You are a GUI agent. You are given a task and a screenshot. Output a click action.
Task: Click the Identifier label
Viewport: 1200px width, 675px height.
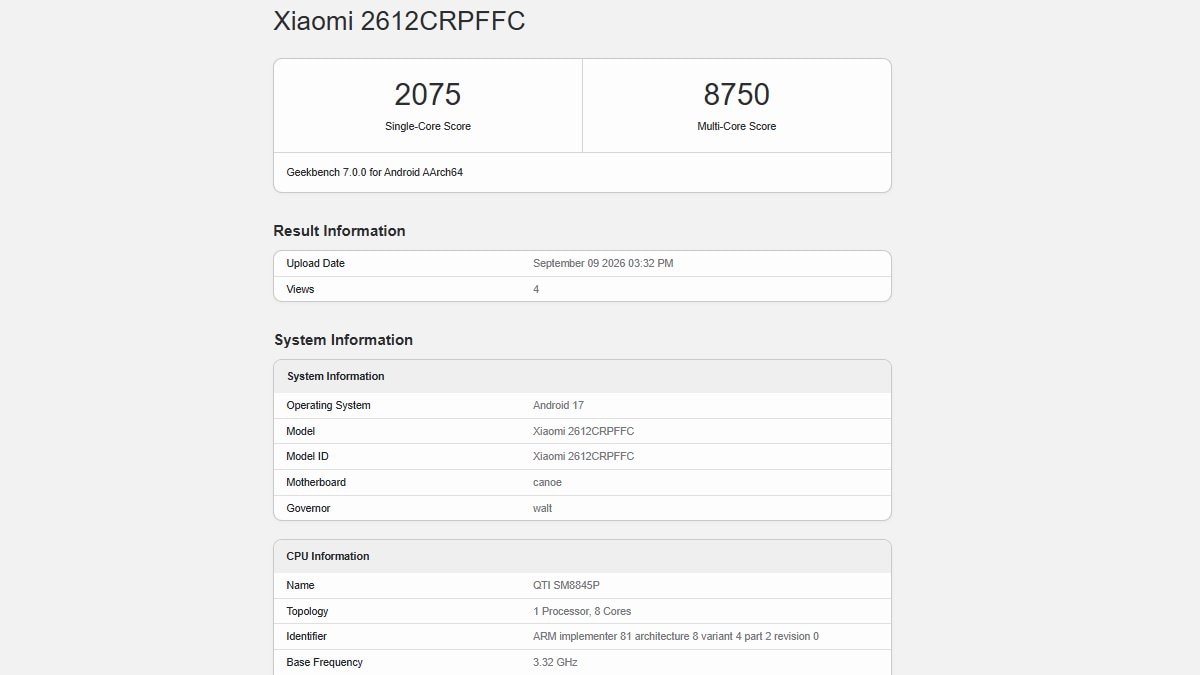coord(306,636)
